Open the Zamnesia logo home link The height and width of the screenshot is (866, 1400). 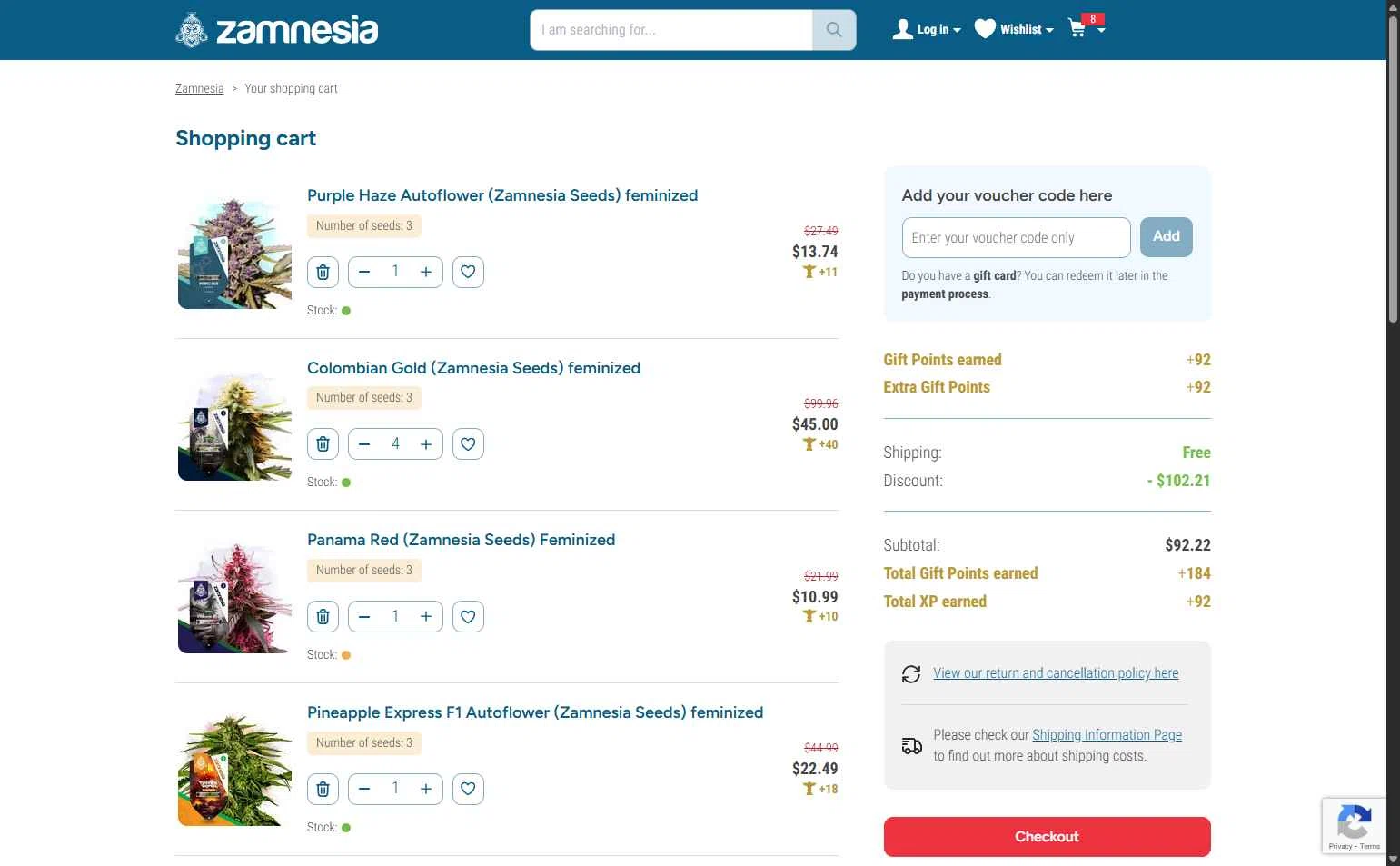pos(276,30)
